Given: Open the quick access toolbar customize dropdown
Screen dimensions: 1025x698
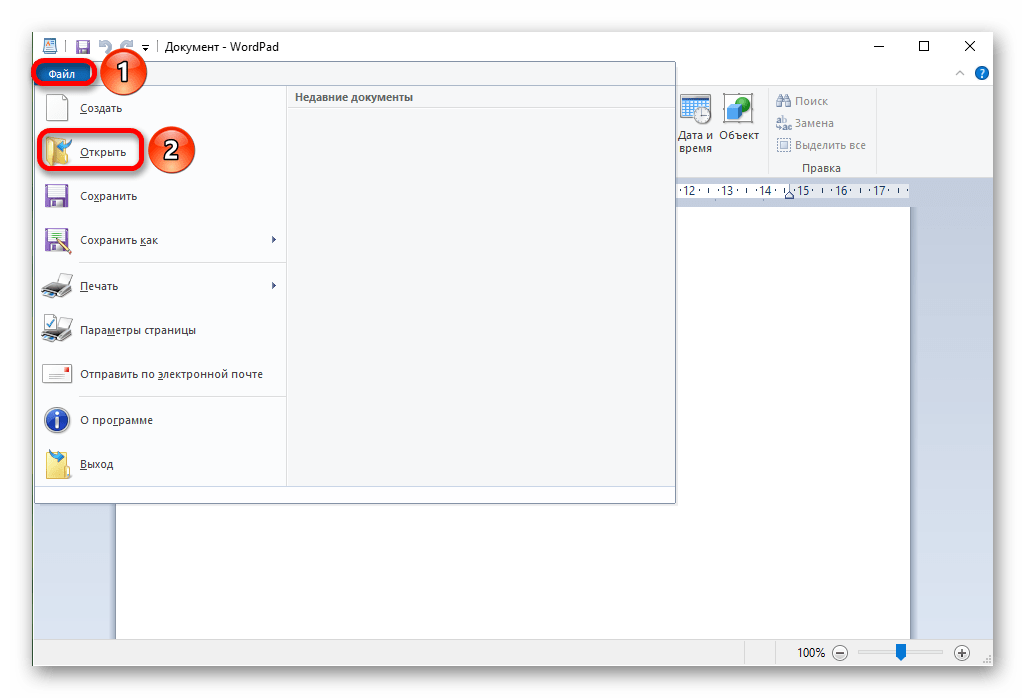Looking at the screenshot, I should pos(145,47).
